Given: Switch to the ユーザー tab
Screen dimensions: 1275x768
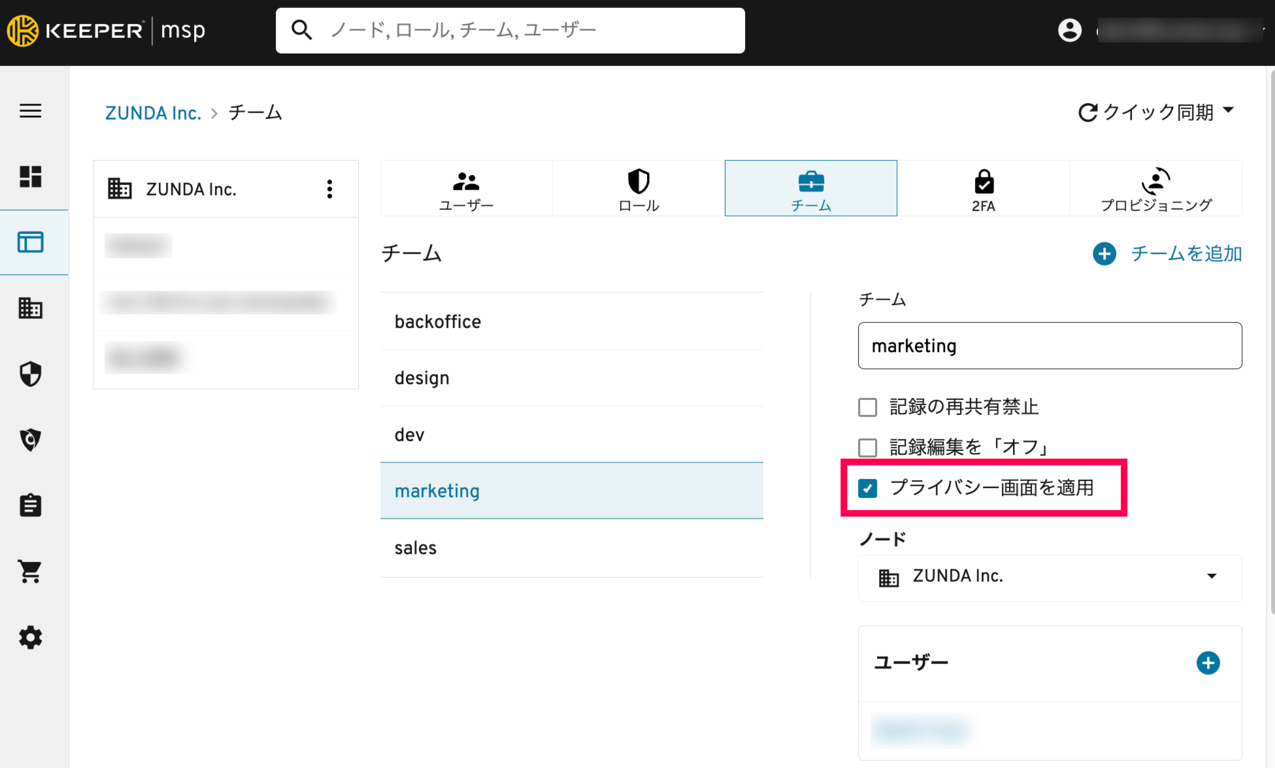Looking at the screenshot, I should 466,189.
